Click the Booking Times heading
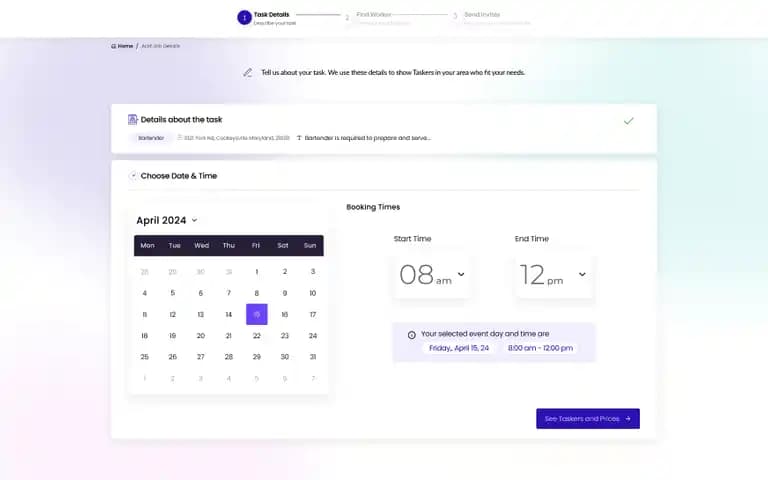This screenshot has width=768, height=480. coord(373,207)
